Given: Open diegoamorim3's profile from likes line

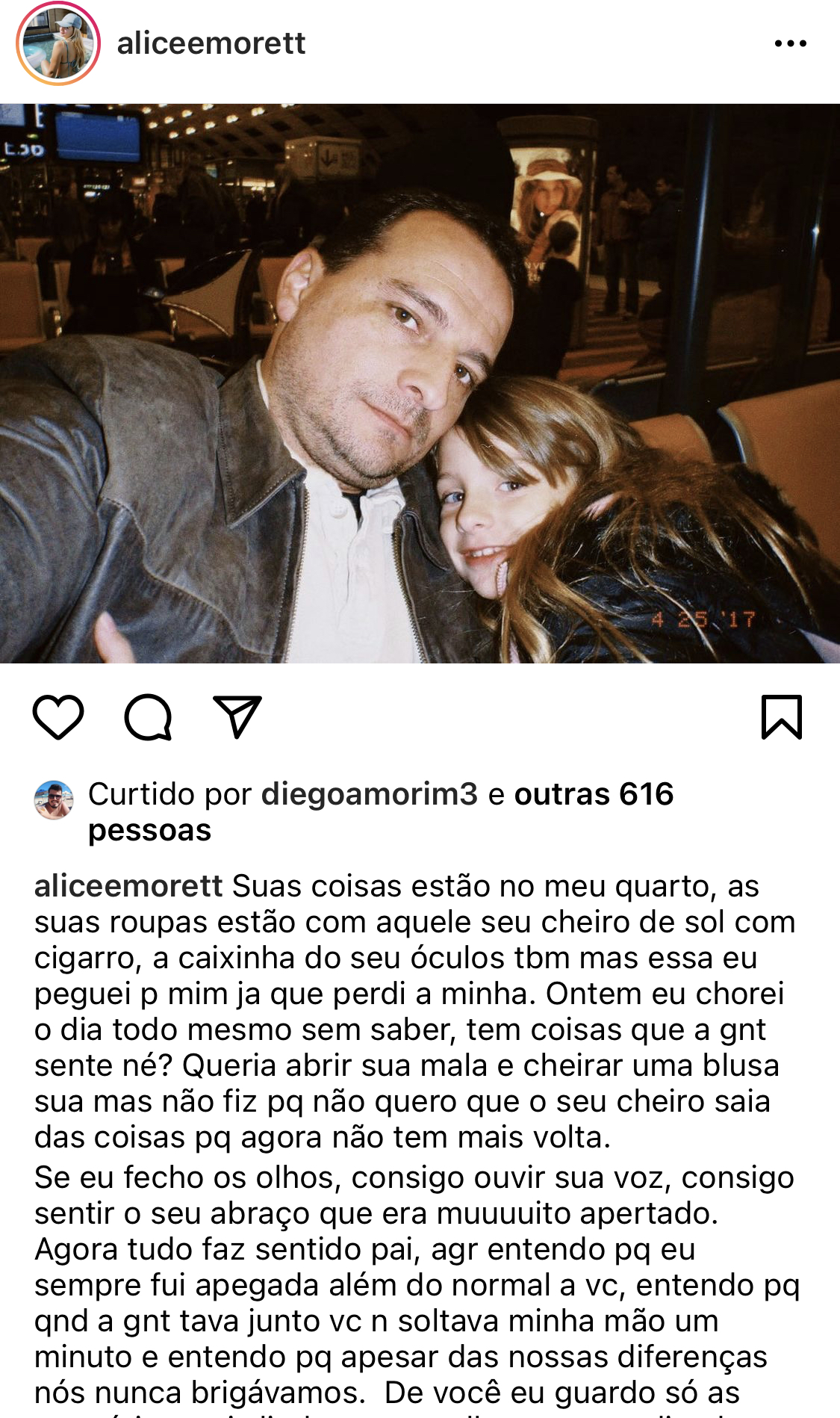Looking at the screenshot, I should pos(370,794).
